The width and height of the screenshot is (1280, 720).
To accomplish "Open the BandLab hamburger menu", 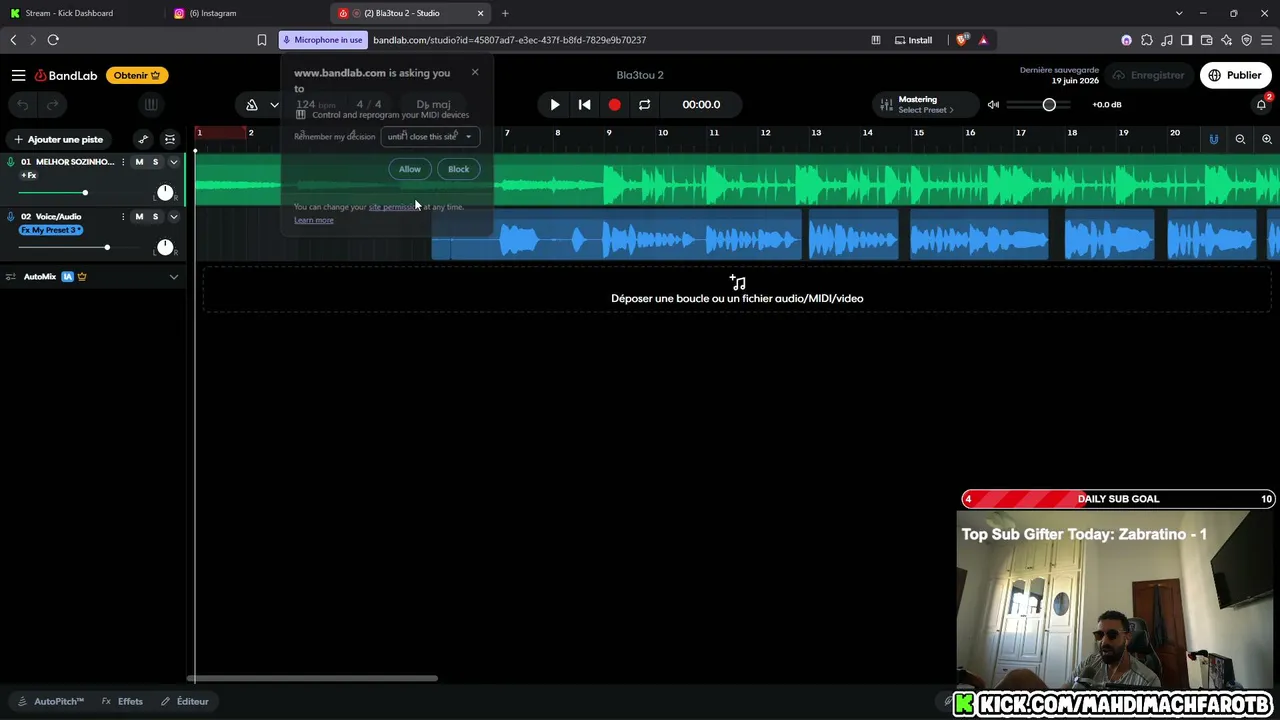I will click(x=18, y=75).
